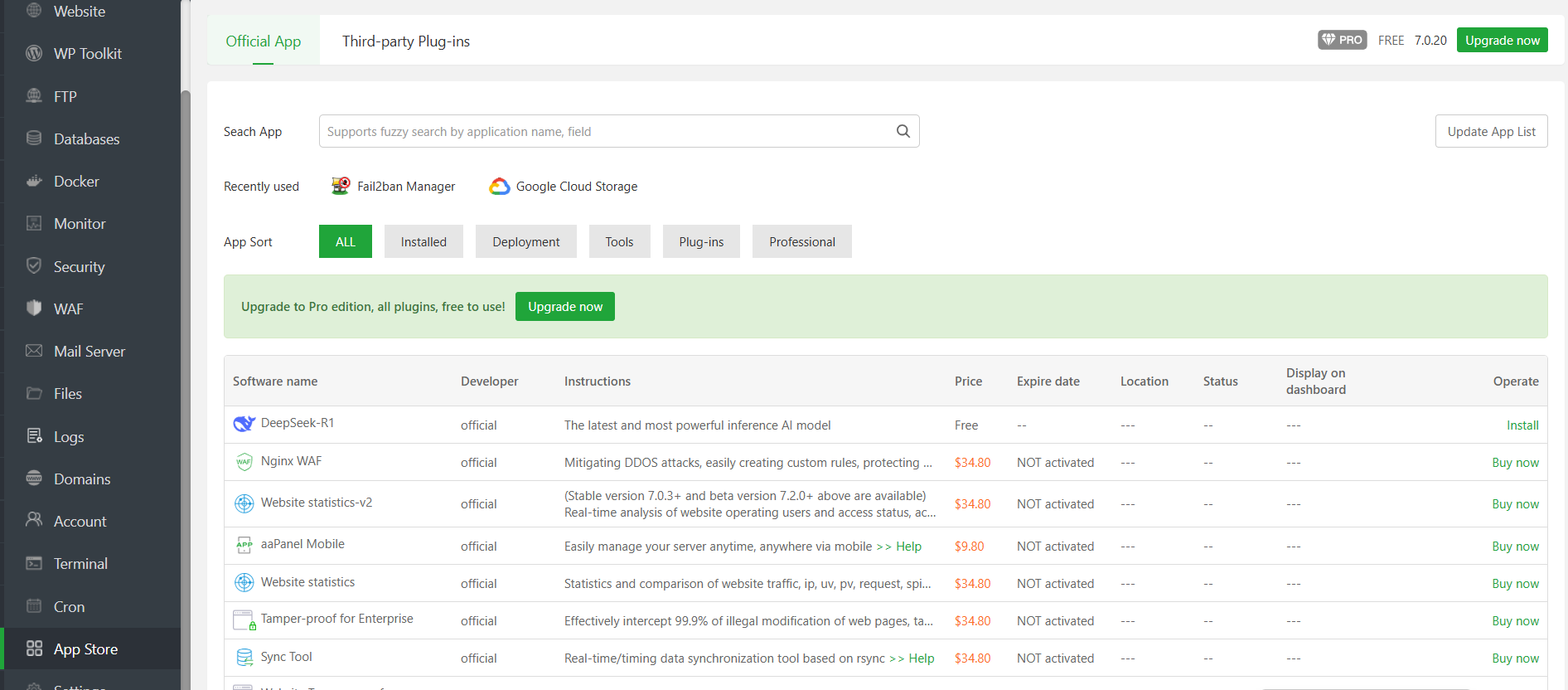Image resolution: width=1568 pixels, height=690 pixels.
Task: Click the Monitor chart icon
Action: [x=34, y=223]
